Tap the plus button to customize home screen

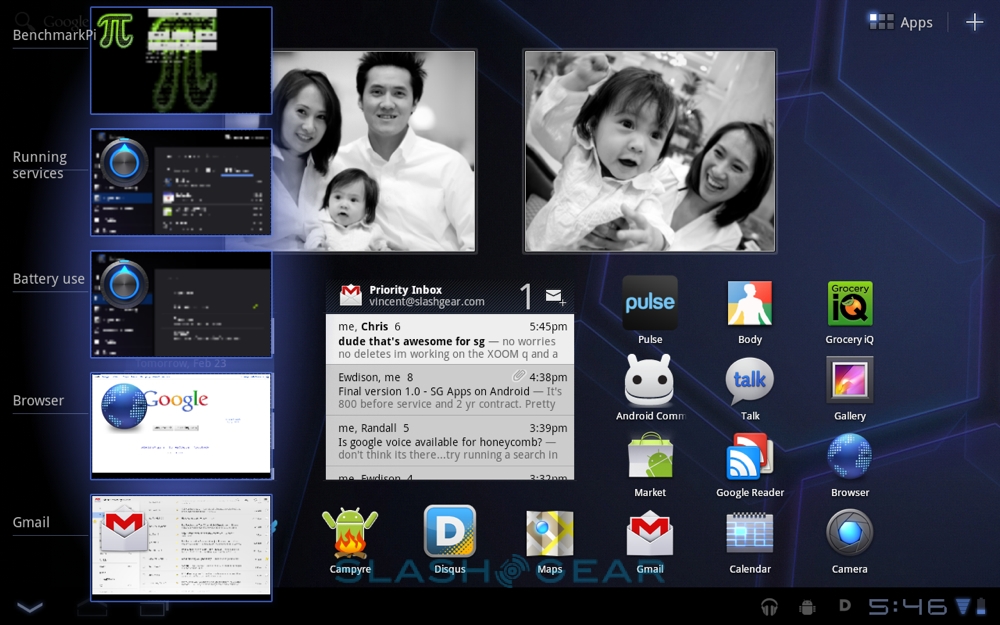coord(974,22)
